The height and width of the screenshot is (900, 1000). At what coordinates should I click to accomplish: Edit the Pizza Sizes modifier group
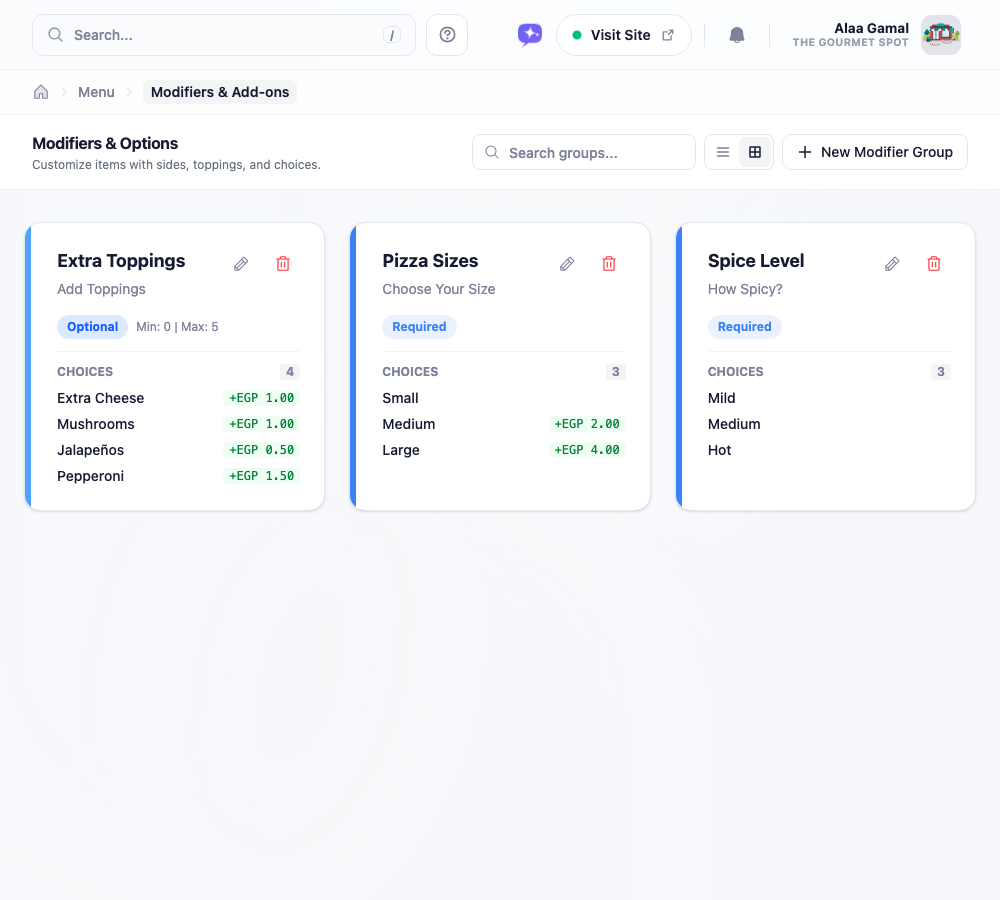pos(567,263)
